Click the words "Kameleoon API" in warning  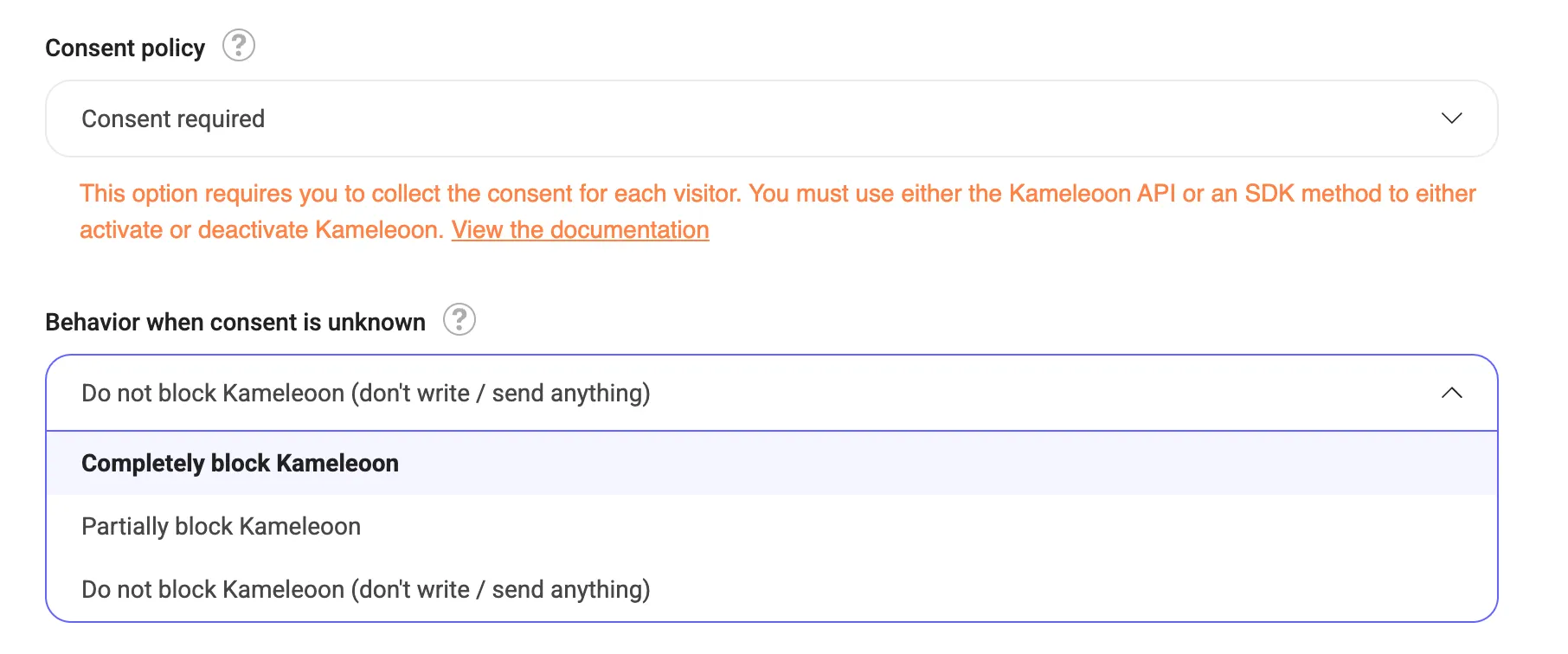1092,194
